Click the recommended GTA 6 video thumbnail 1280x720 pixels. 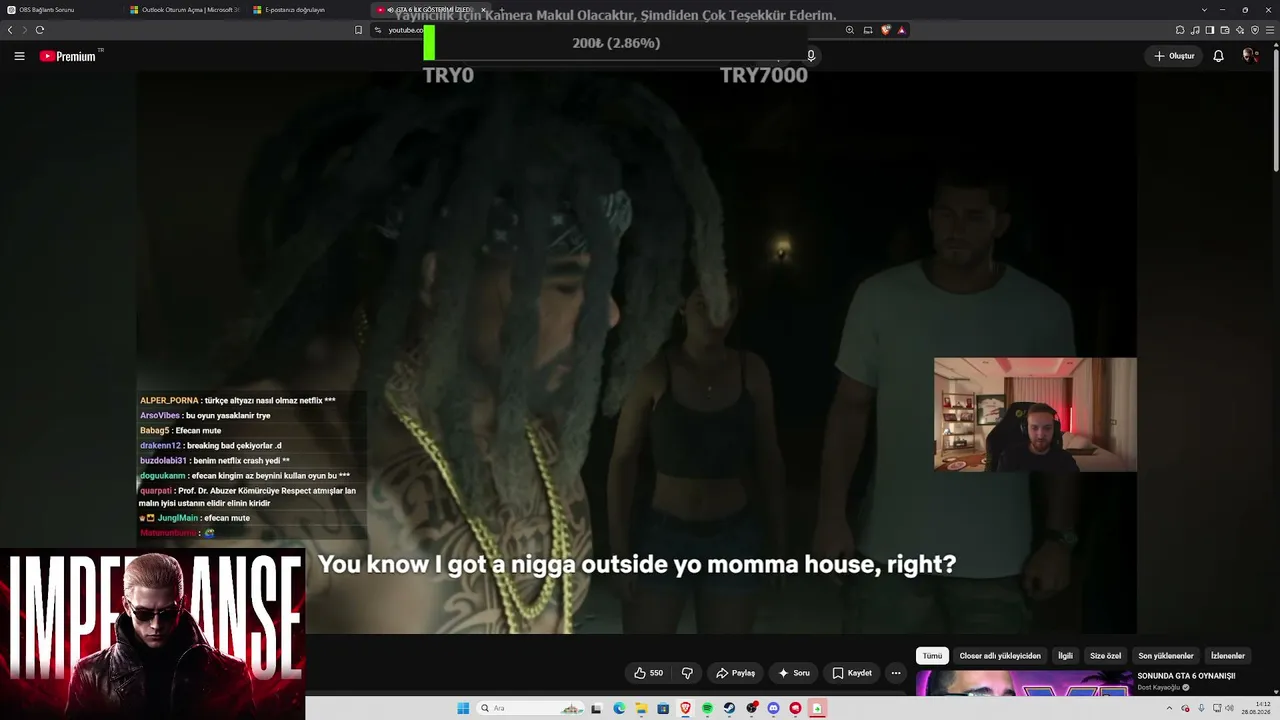click(x=1024, y=682)
